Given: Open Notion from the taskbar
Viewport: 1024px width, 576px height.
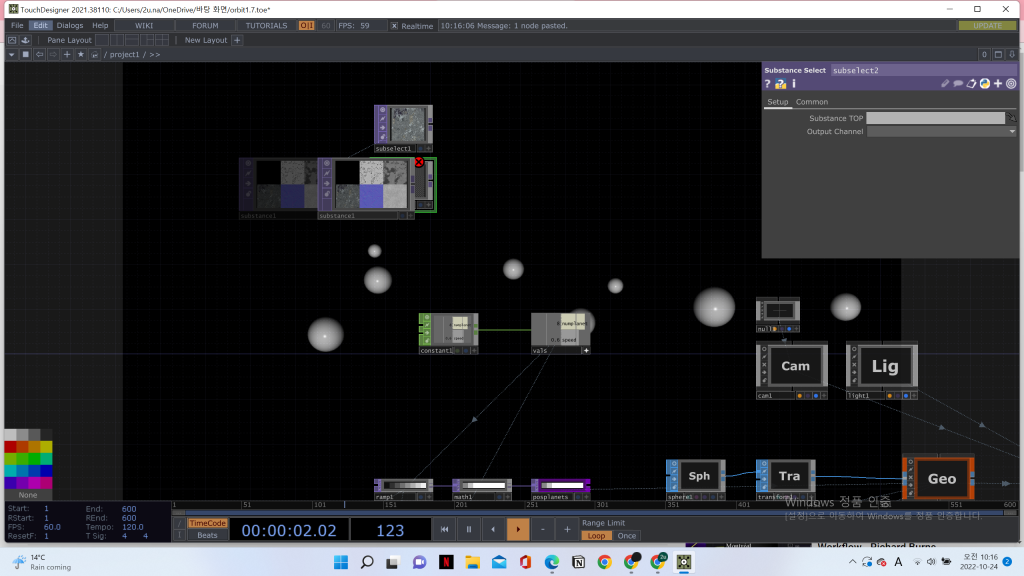Looking at the screenshot, I should (578, 562).
